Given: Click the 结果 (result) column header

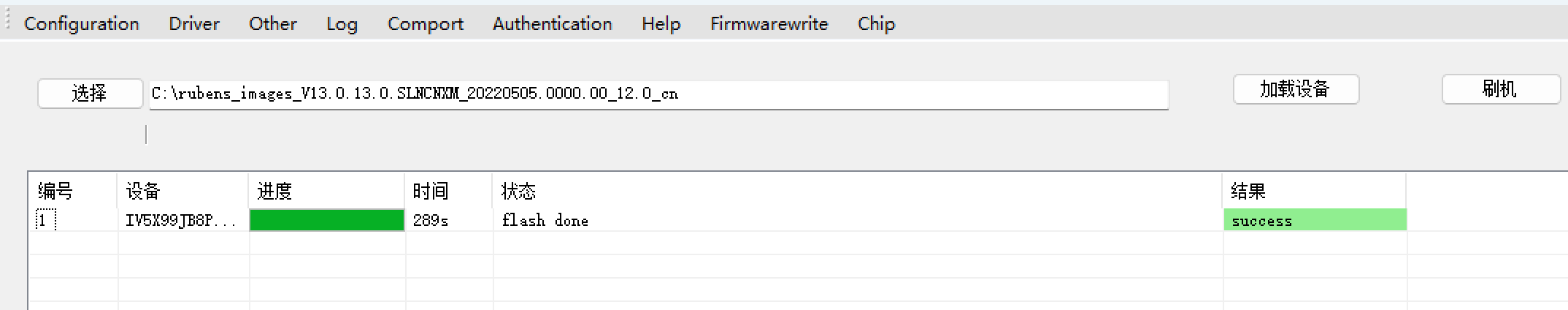Looking at the screenshot, I should 1248,192.
